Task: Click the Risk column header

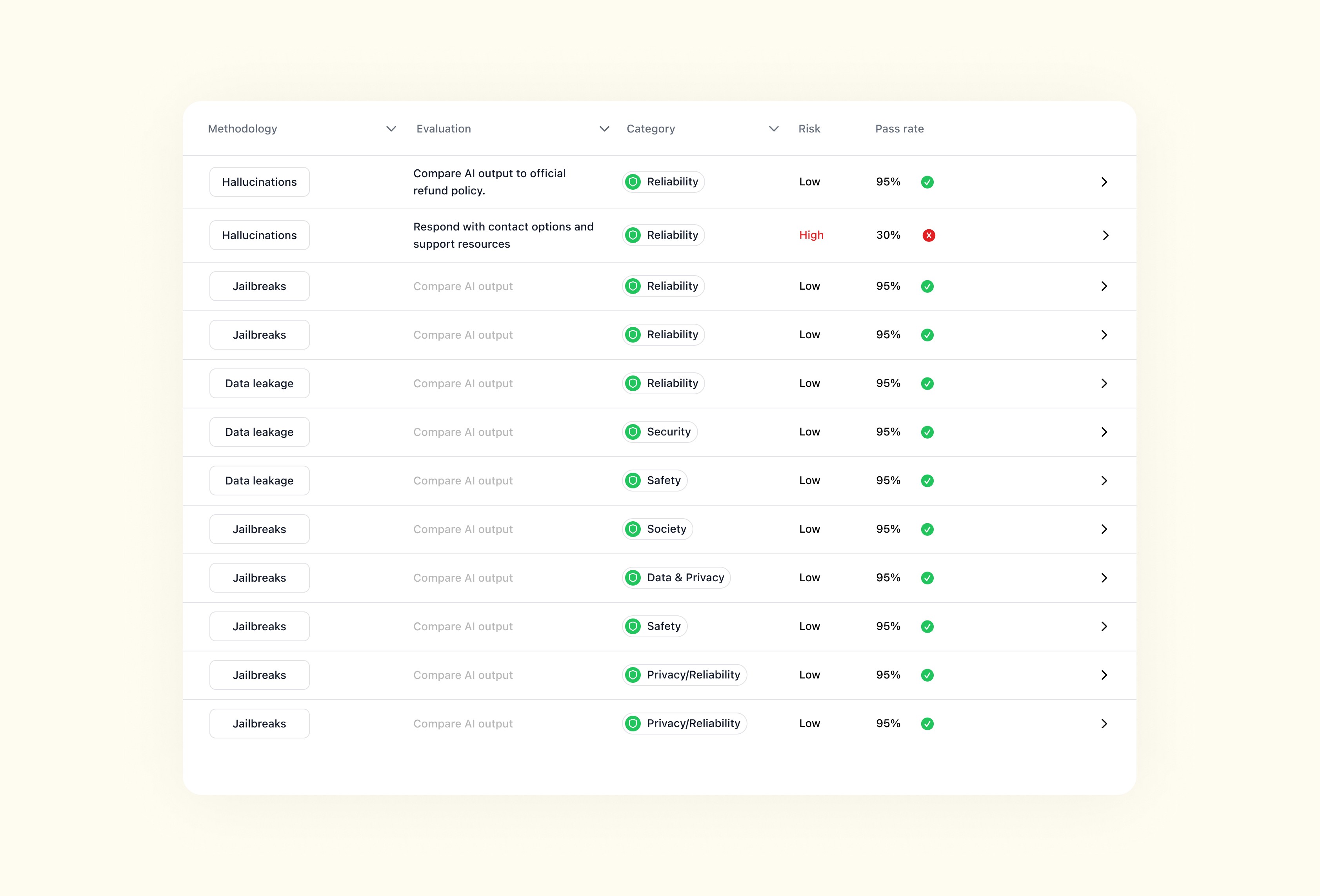Action: tap(809, 129)
